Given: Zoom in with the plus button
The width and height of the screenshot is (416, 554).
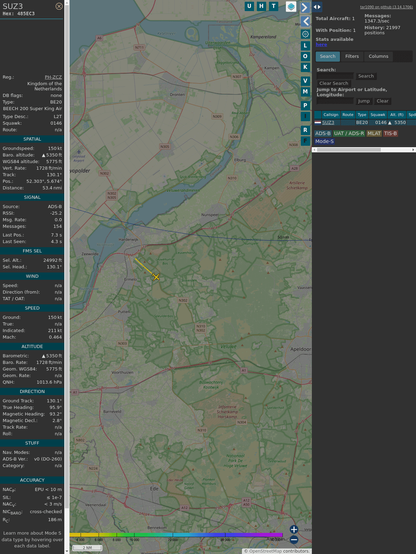Looking at the screenshot, I should pyautogui.click(x=294, y=529).
